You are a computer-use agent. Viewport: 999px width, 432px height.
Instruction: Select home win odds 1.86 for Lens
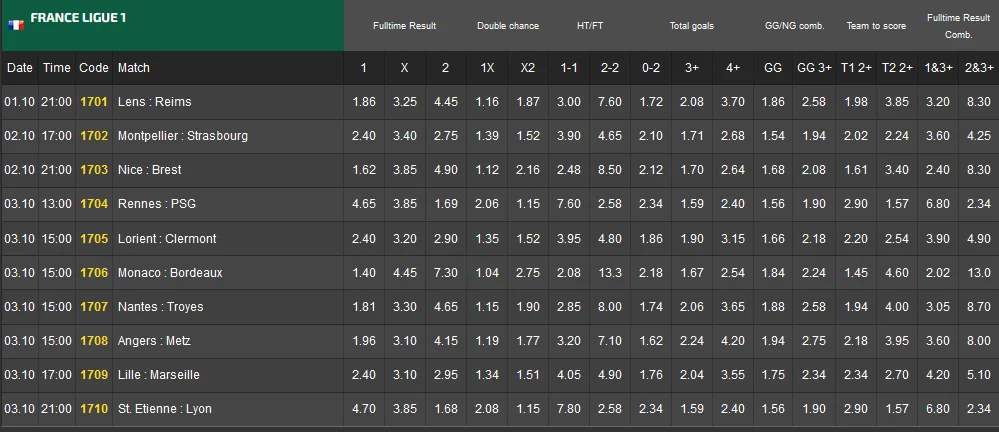(x=364, y=102)
